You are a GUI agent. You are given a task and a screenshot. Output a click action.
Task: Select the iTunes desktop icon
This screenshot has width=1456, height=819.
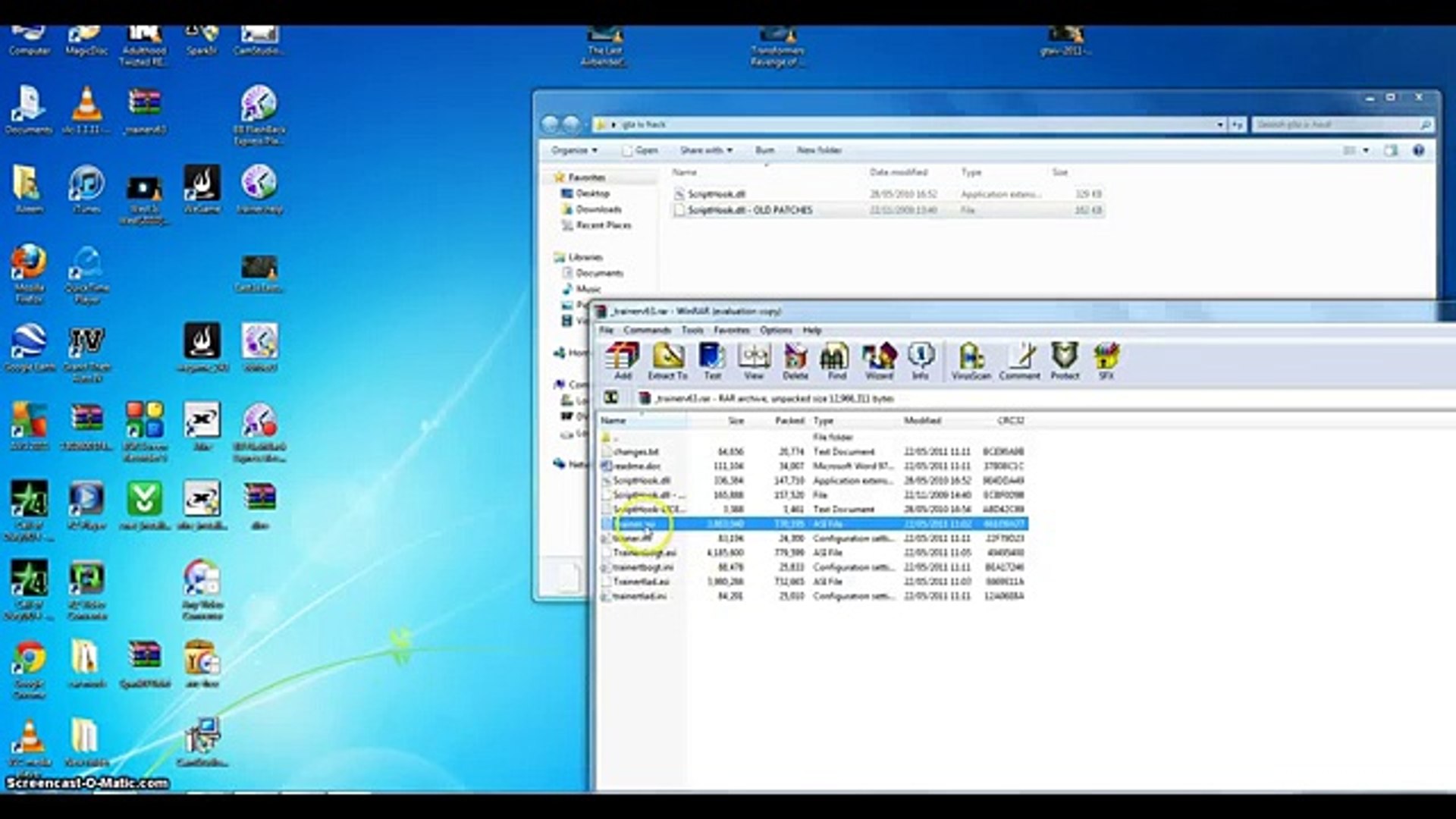pyautogui.click(x=86, y=190)
